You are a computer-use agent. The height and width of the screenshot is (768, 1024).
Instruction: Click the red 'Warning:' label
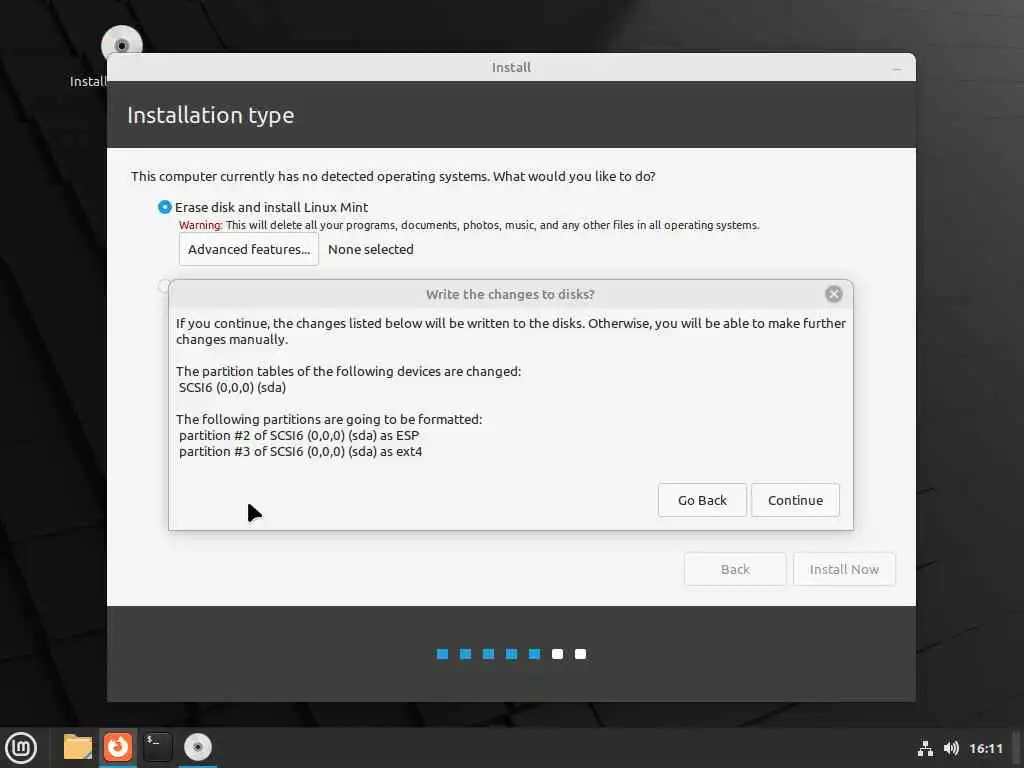pos(200,225)
